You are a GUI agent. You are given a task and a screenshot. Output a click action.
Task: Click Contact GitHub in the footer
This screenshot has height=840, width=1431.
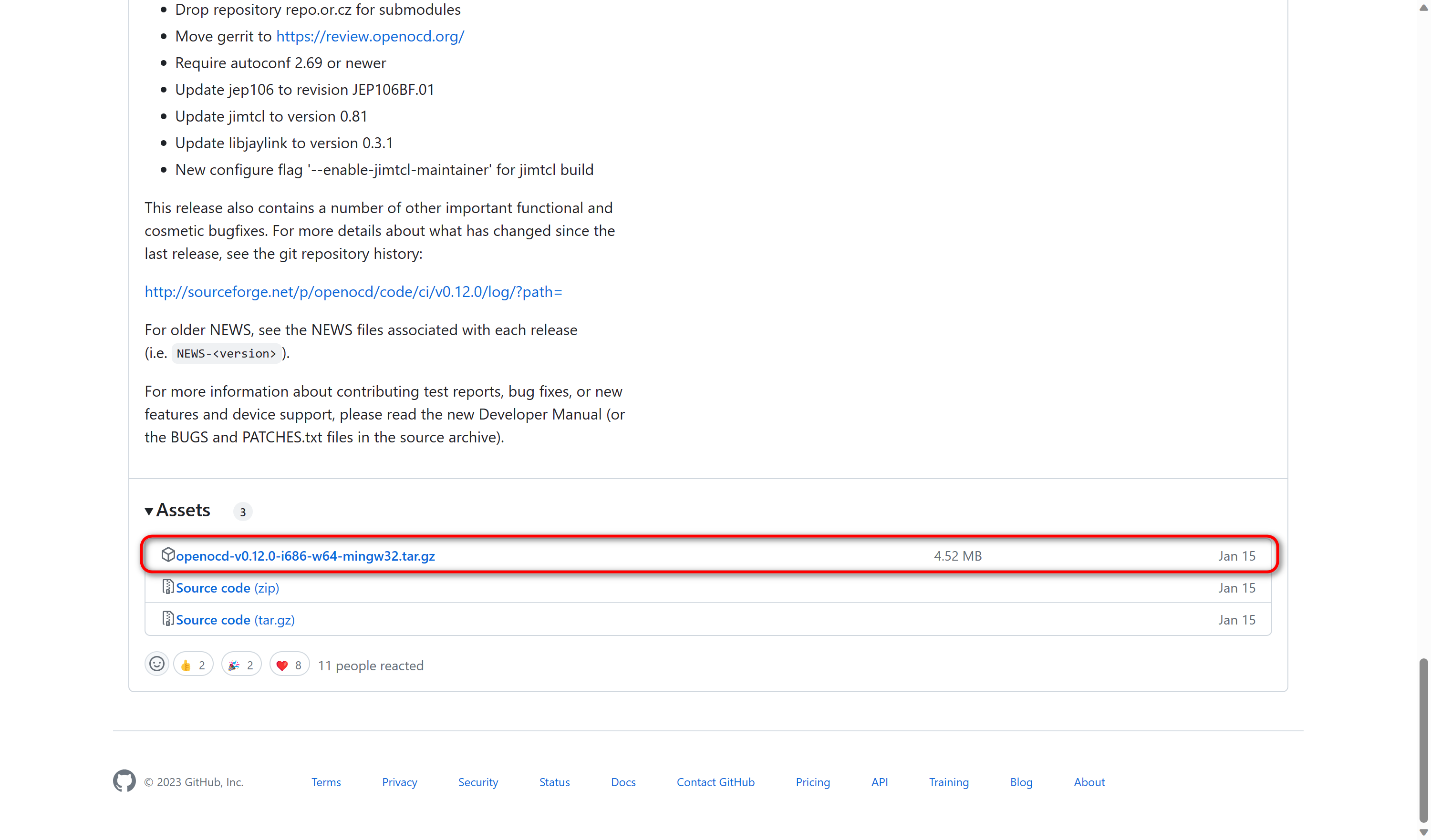[715, 782]
